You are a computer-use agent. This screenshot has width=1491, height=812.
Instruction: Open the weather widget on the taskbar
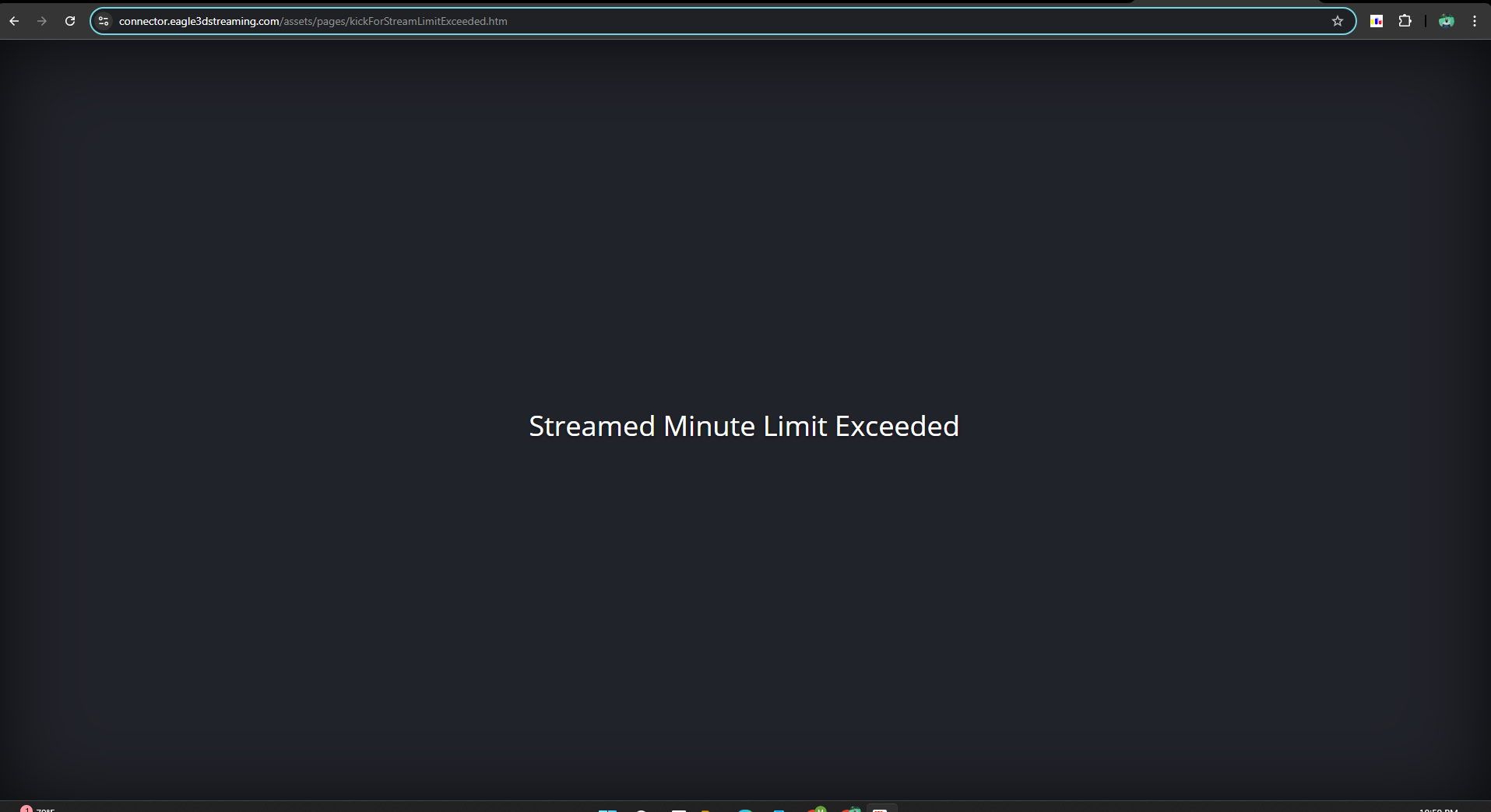coord(37,809)
